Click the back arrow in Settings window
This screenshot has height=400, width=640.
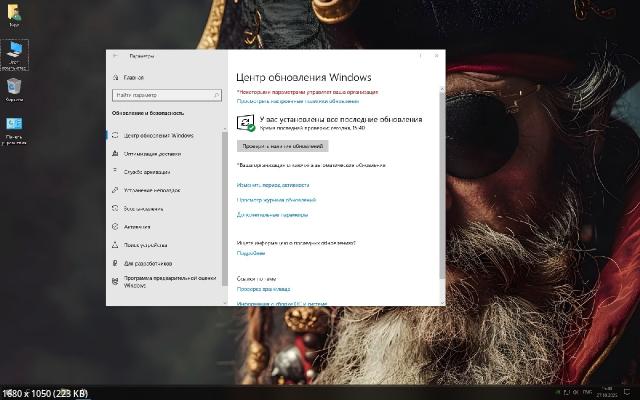point(116,57)
